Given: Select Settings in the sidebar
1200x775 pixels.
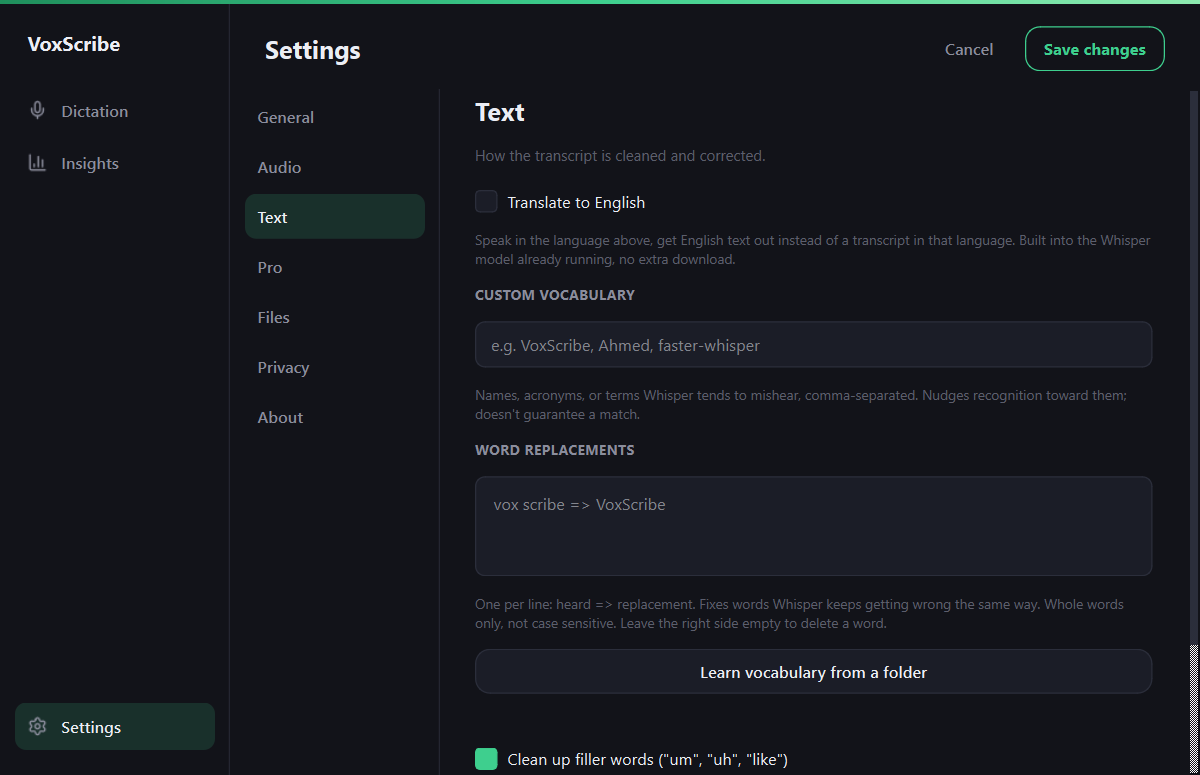Looking at the screenshot, I should 115,727.
